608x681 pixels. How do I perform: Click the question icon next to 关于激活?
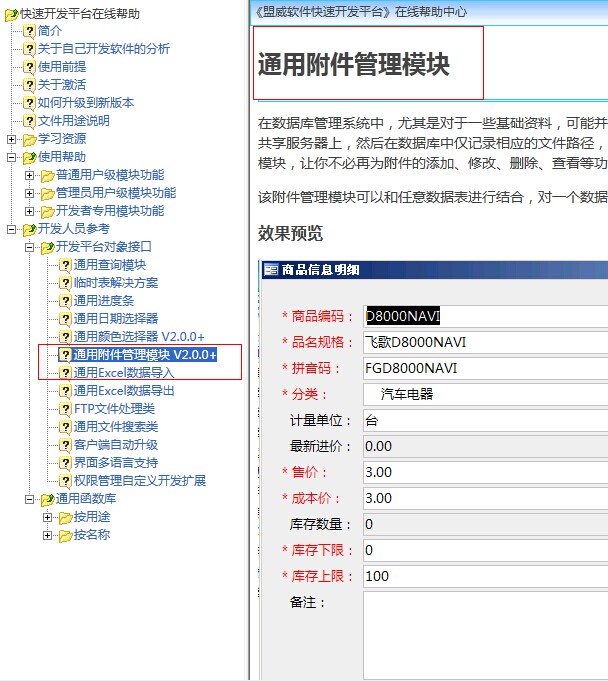tap(29, 85)
